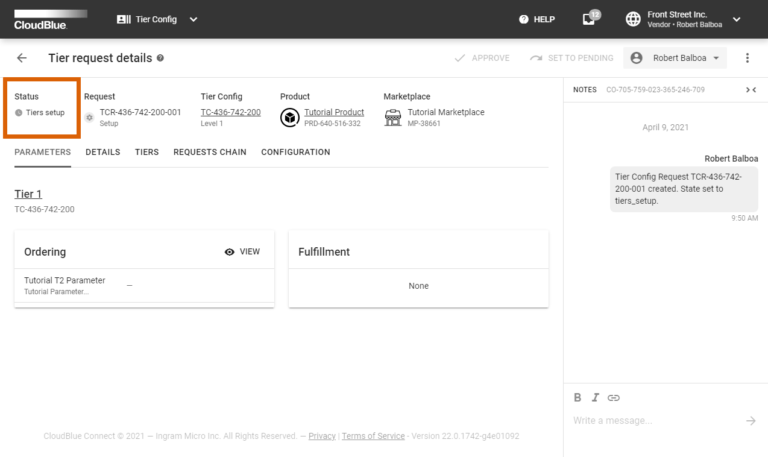Image resolution: width=768 pixels, height=457 pixels.
Task: Open notifications with the 12 badge
Action: (590, 18)
